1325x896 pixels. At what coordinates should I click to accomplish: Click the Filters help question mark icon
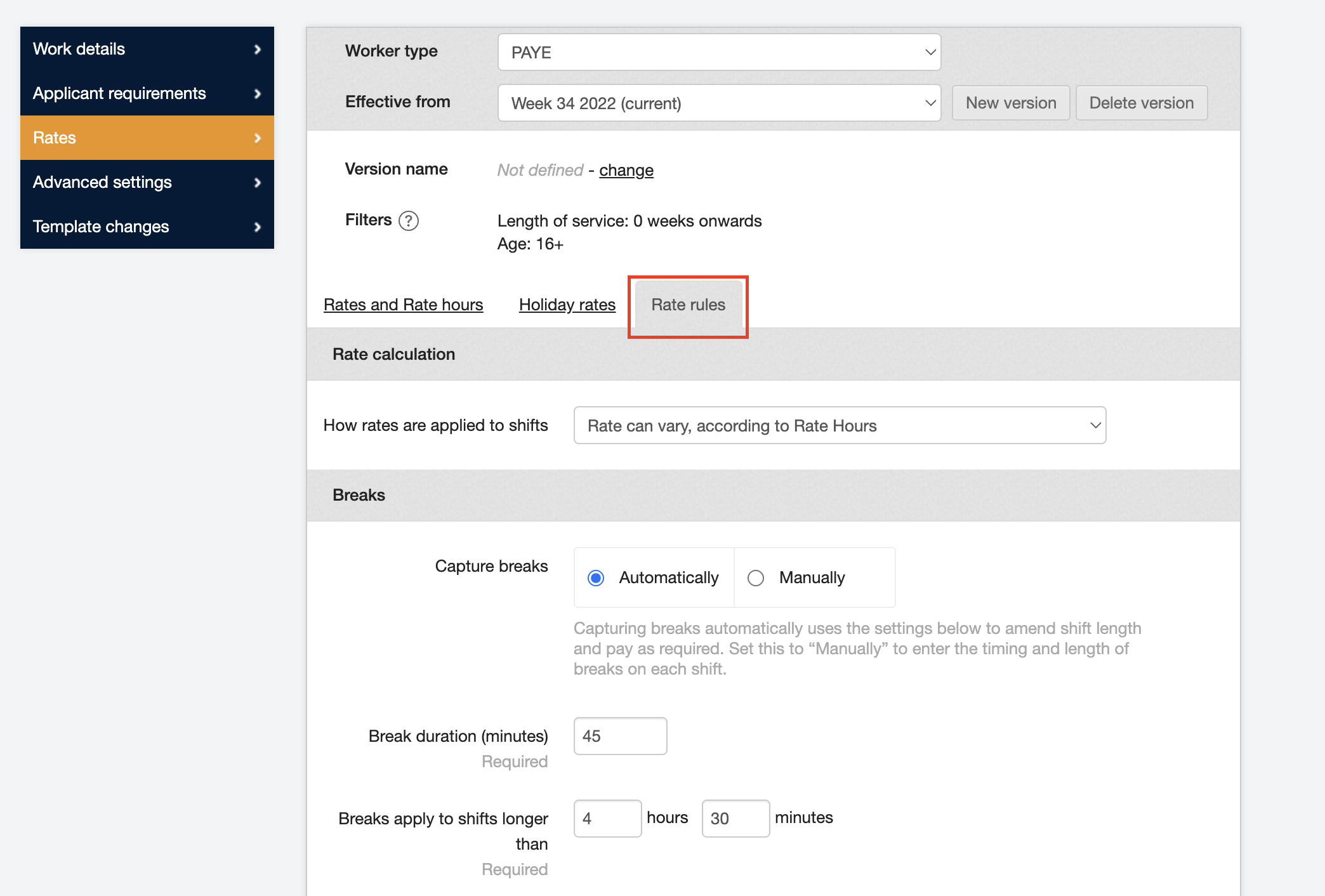coord(408,221)
